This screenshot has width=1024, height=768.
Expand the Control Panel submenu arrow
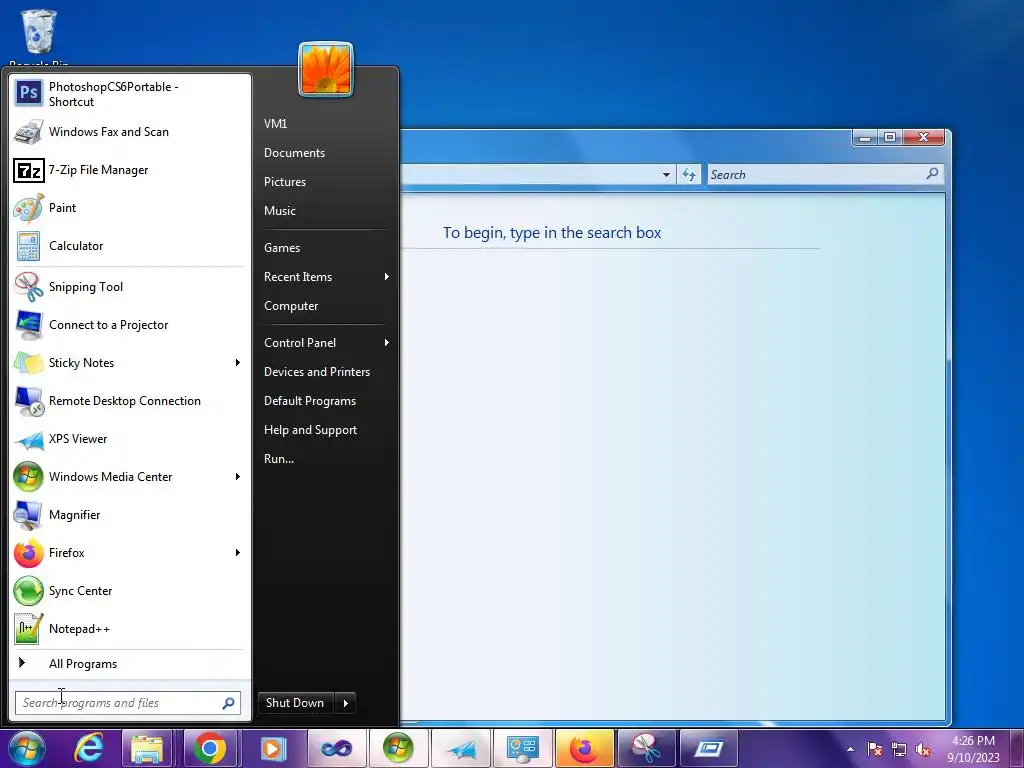point(387,343)
